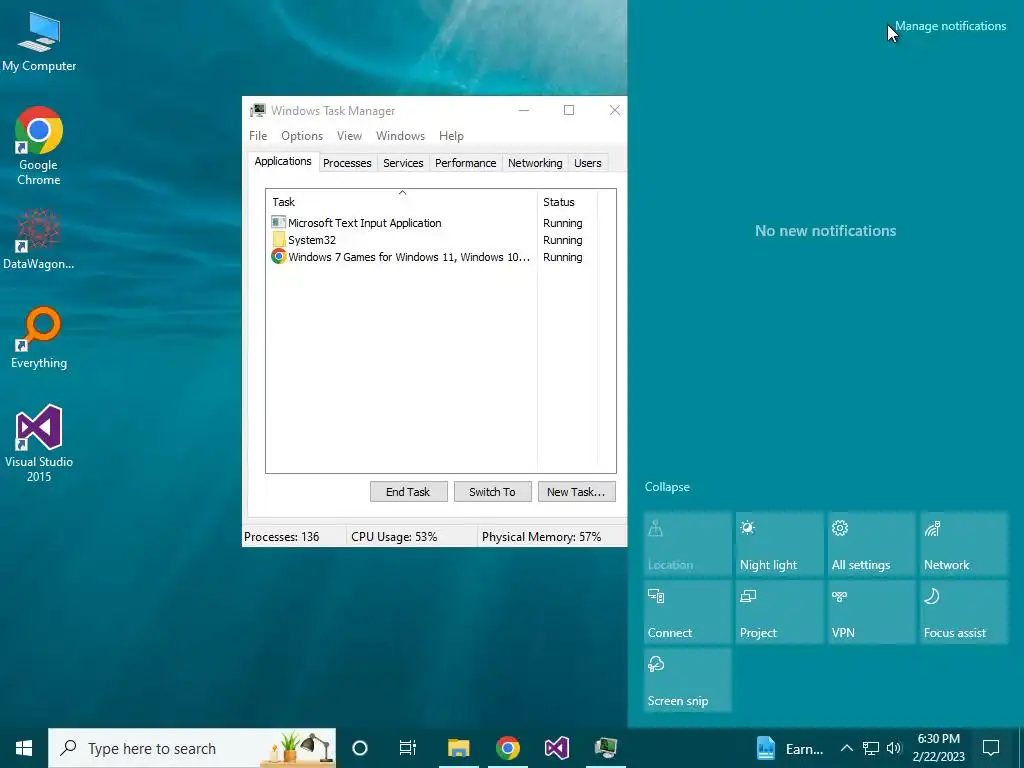Open All settings quick action tile
Screen dimensions: 1024x768
click(872, 544)
